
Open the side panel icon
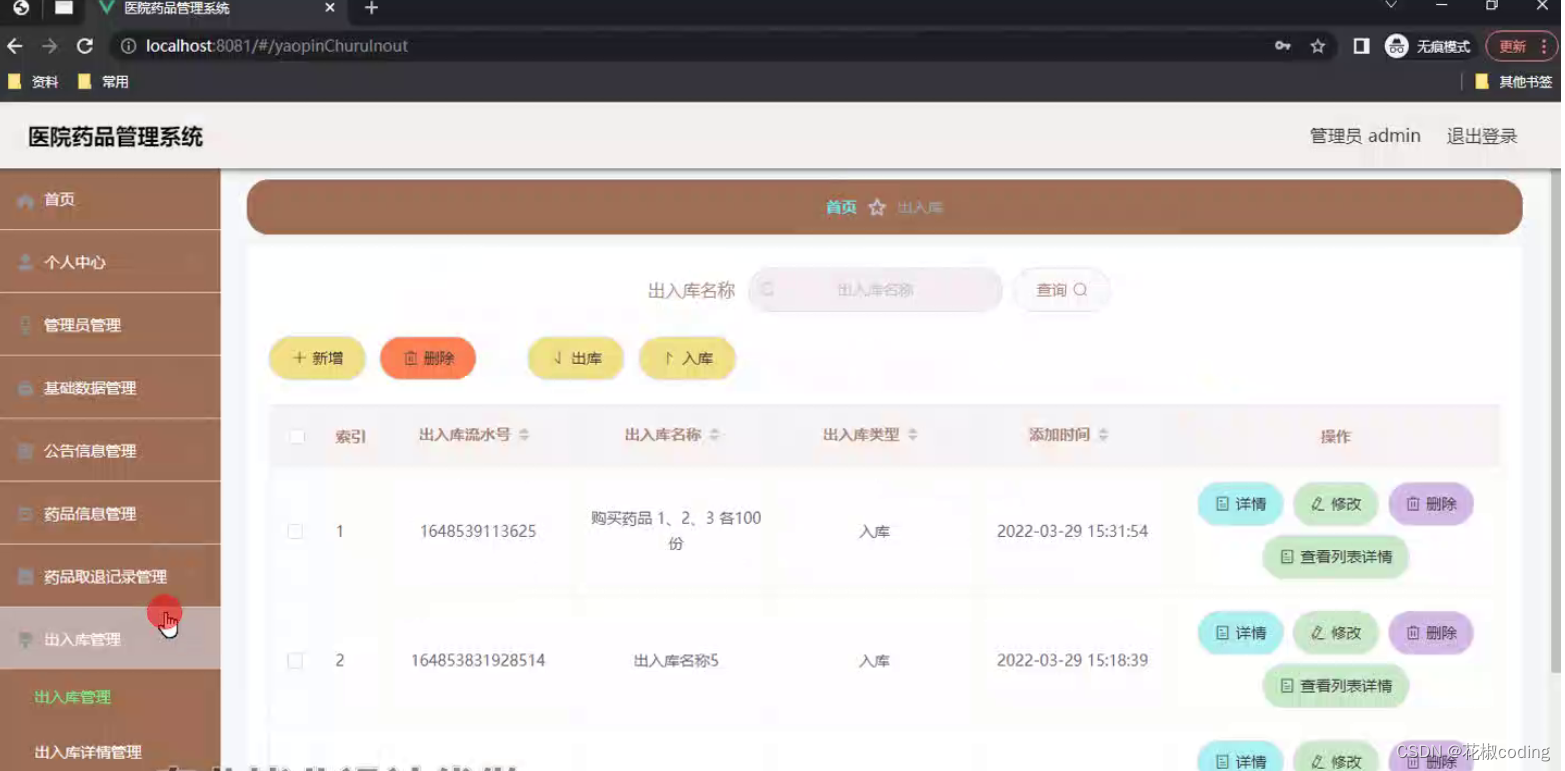(x=1361, y=46)
